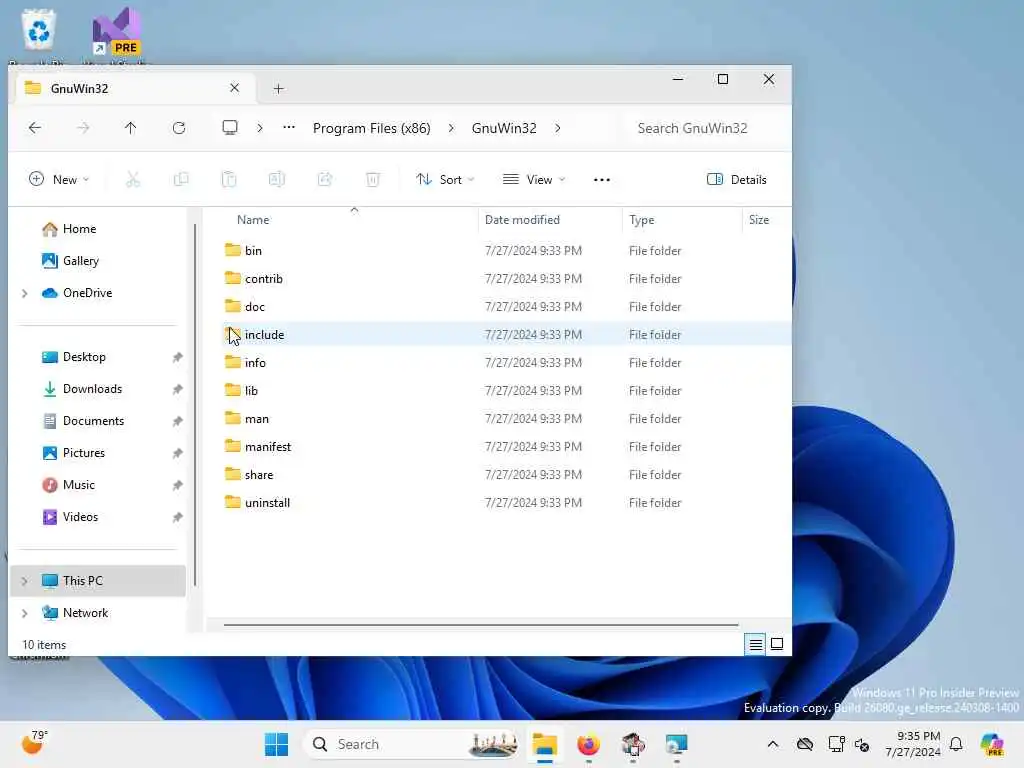Image resolution: width=1024 pixels, height=768 pixels.
Task: Switch to details list view icon in status bar
Action: (x=756, y=645)
